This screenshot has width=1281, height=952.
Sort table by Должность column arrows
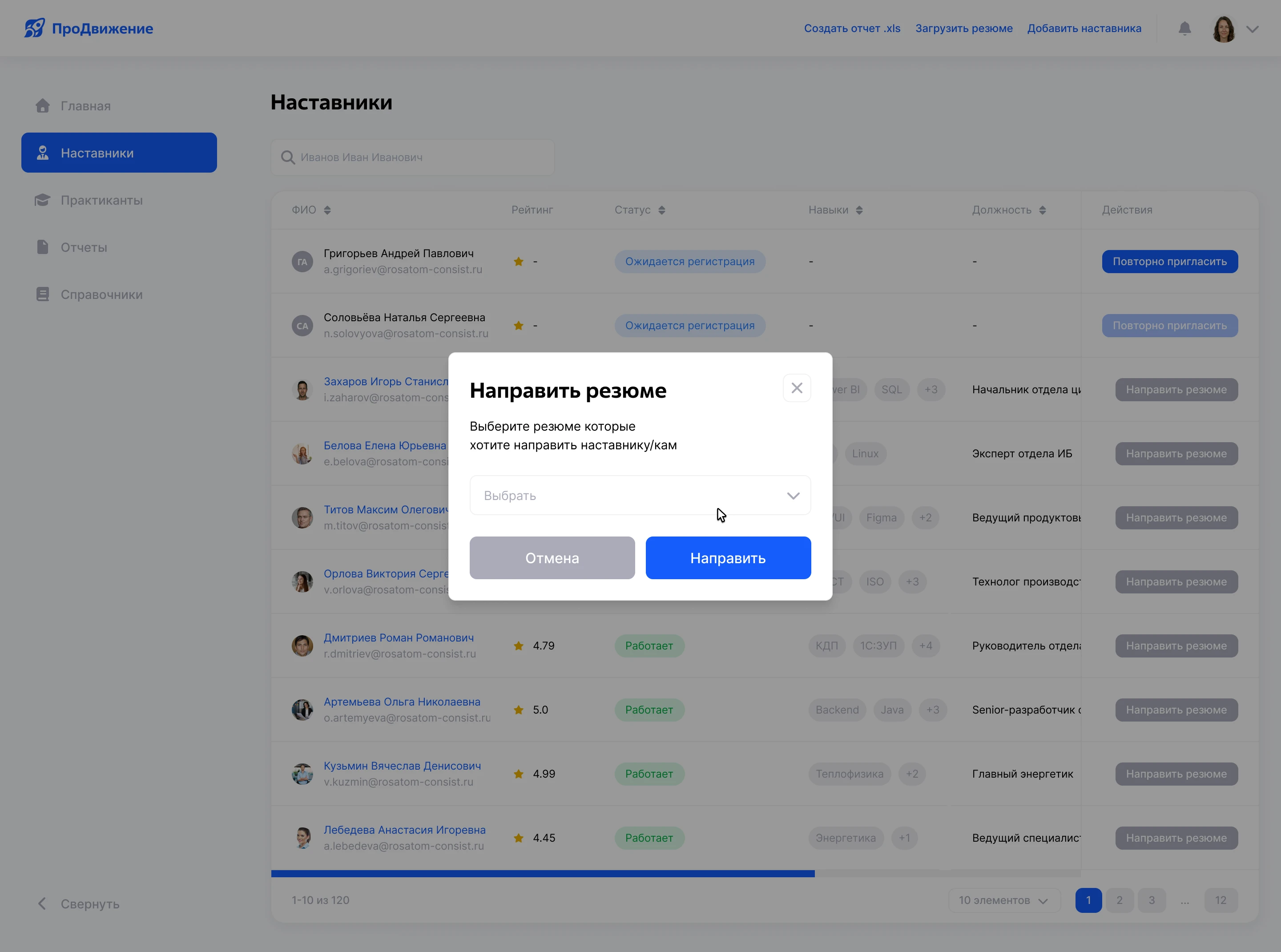(1043, 210)
